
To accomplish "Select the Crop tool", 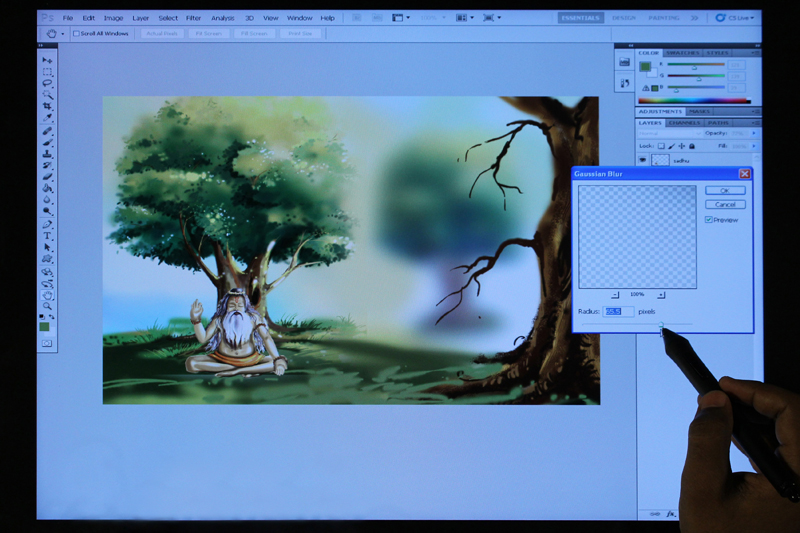I will coord(47,106).
